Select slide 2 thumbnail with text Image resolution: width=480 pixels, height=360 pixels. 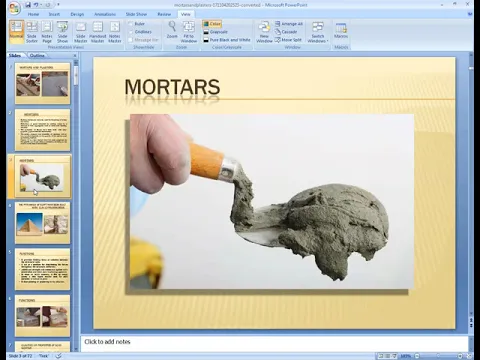click(x=42, y=130)
